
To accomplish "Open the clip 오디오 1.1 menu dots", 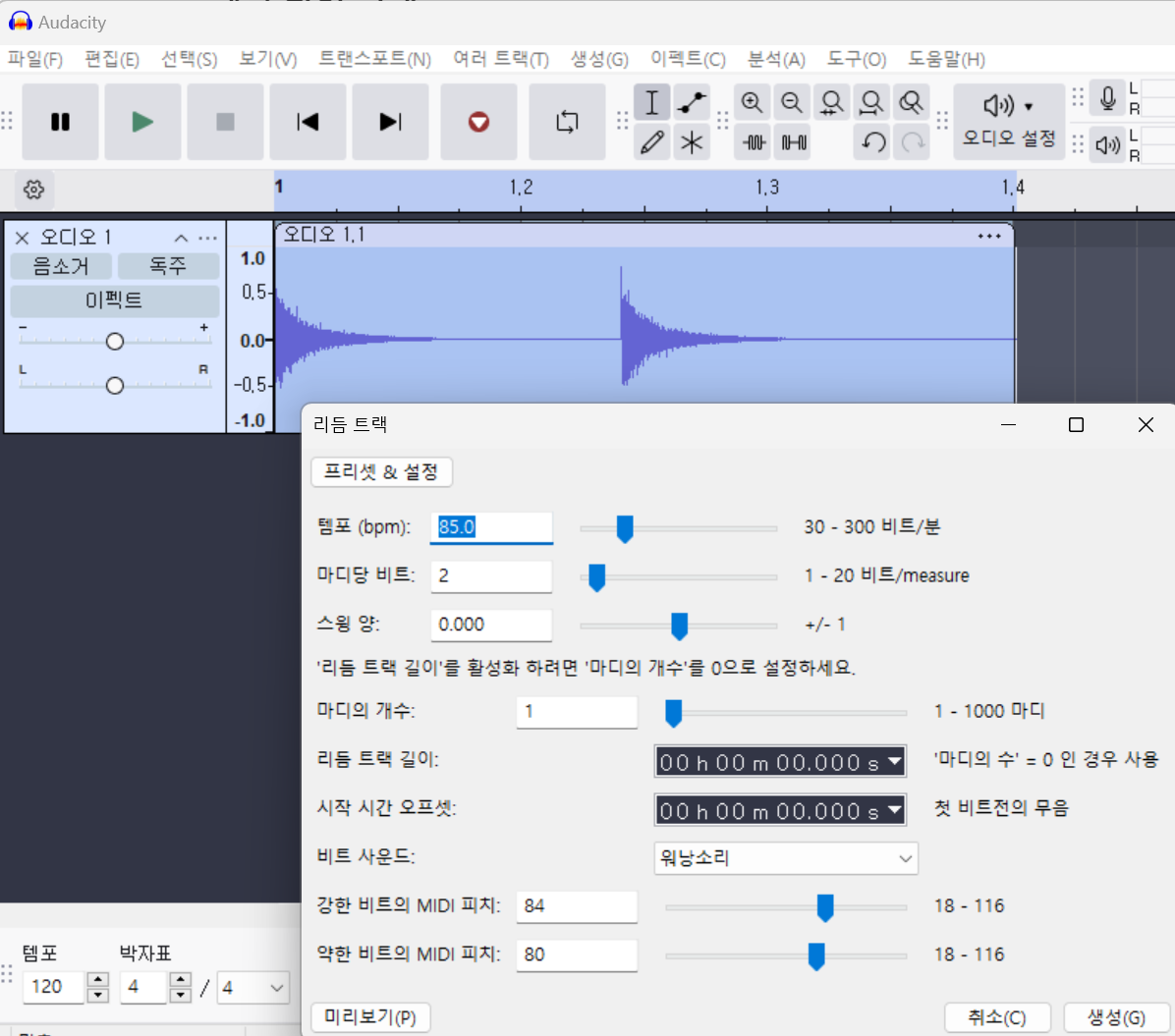I will pyautogui.click(x=989, y=236).
